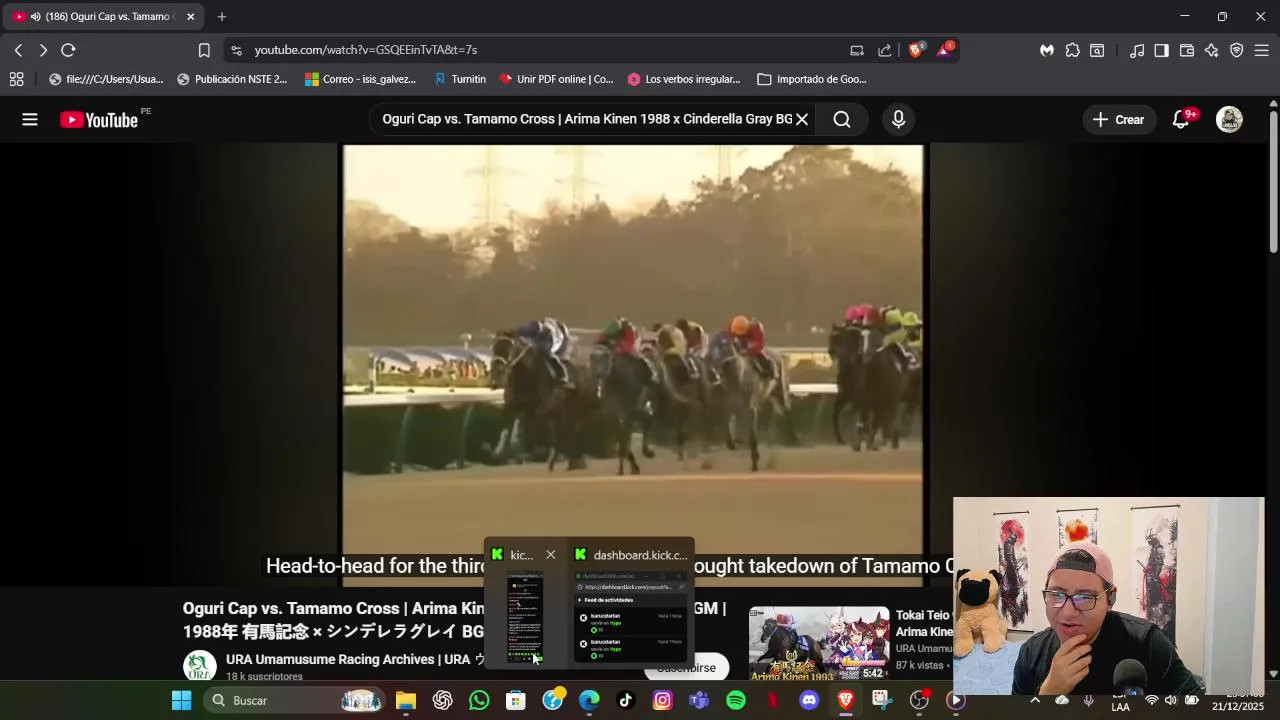The image size is (1280, 720).
Task: Open Microsoft Teams from taskbar
Action: point(699,700)
